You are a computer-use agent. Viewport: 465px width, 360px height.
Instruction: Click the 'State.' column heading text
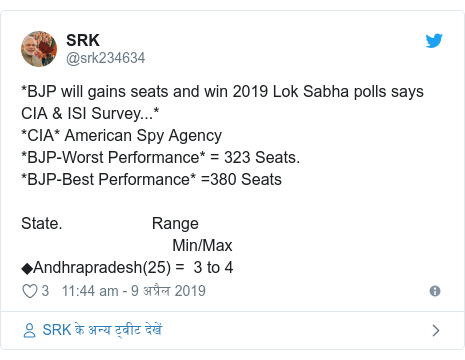point(42,223)
